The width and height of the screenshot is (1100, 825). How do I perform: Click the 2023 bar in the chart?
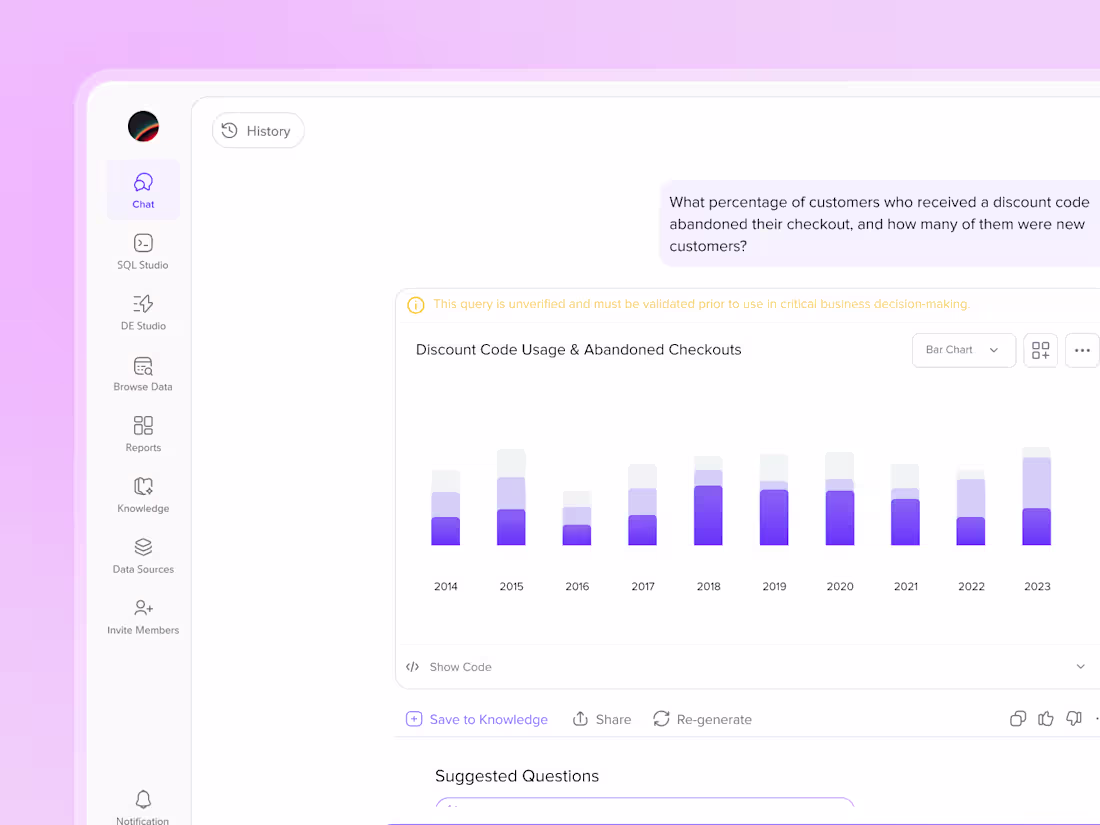click(1037, 496)
